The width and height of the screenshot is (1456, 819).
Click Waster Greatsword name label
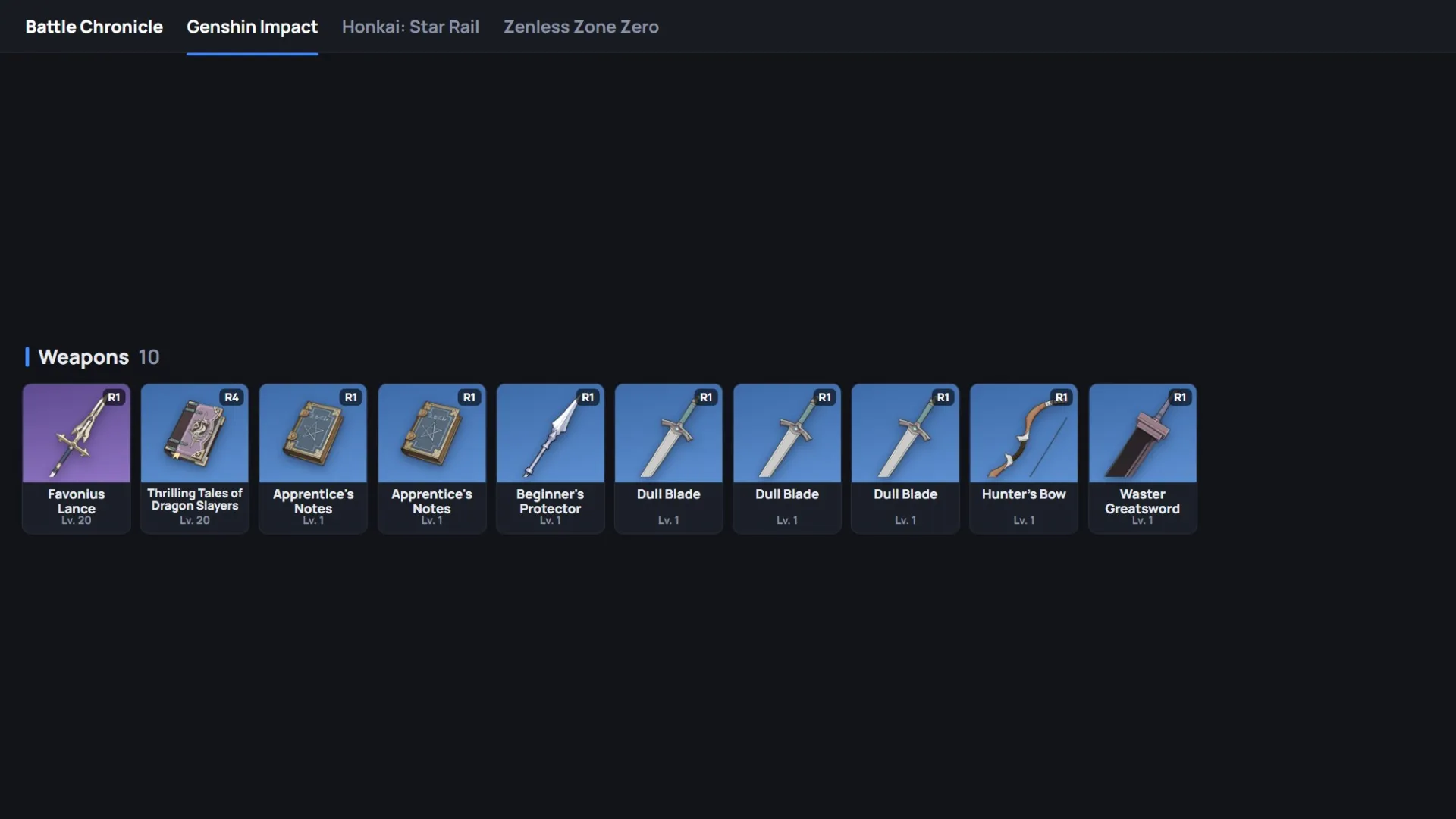[1142, 501]
